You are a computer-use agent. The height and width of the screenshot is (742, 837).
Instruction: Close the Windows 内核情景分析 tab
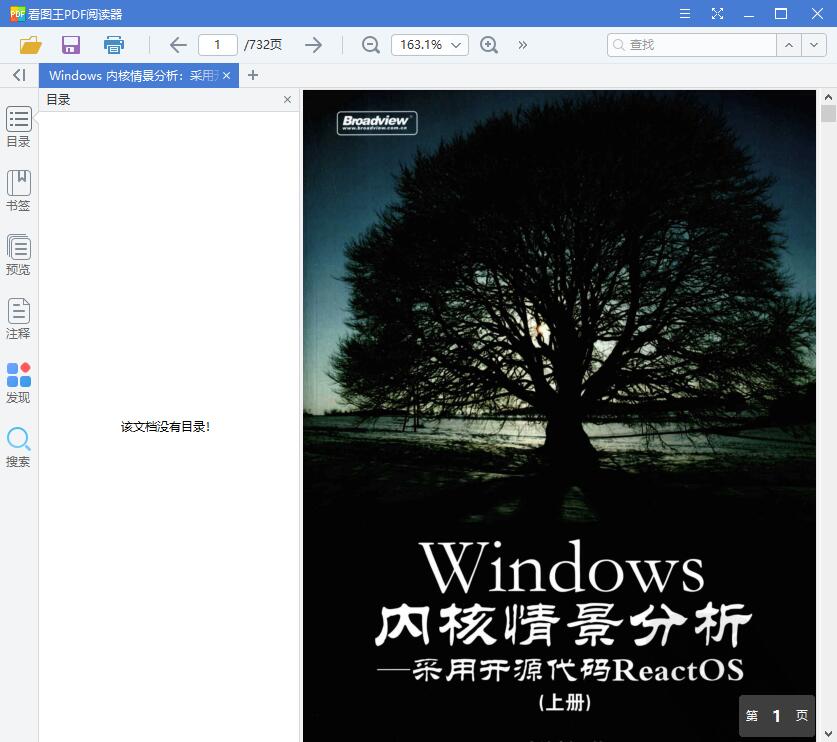pos(227,76)
